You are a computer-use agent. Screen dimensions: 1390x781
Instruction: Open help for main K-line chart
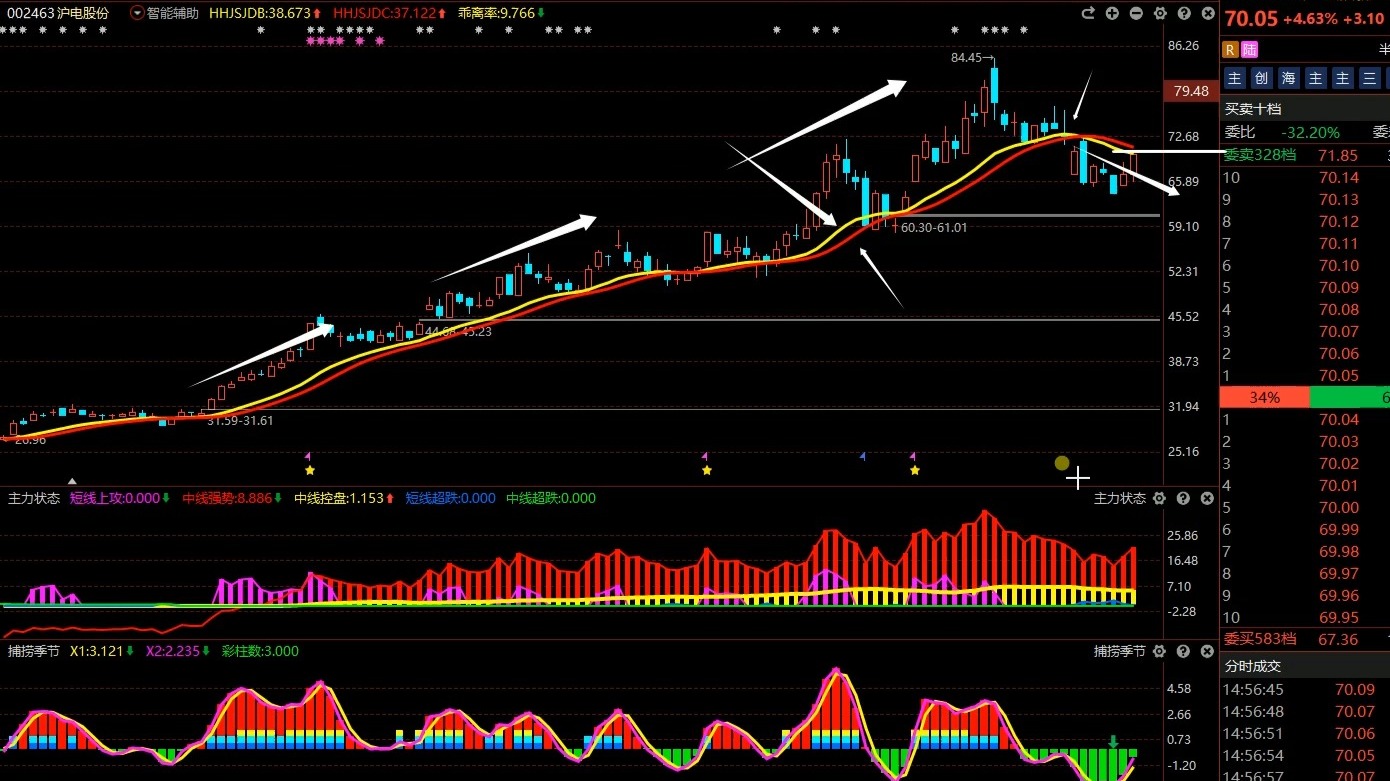click(1184, 13)
